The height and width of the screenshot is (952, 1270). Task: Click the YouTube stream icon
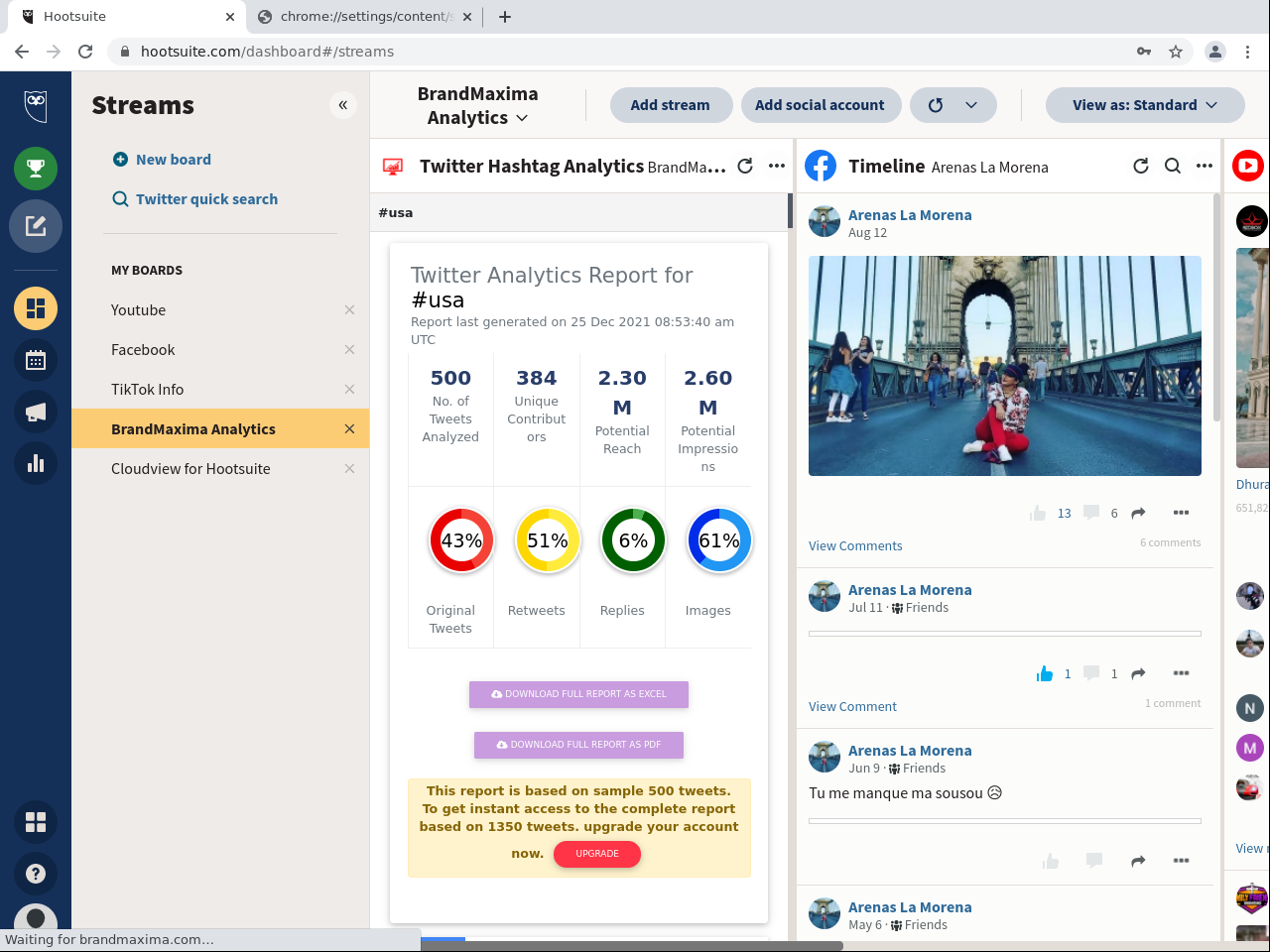pos(1248,166)
